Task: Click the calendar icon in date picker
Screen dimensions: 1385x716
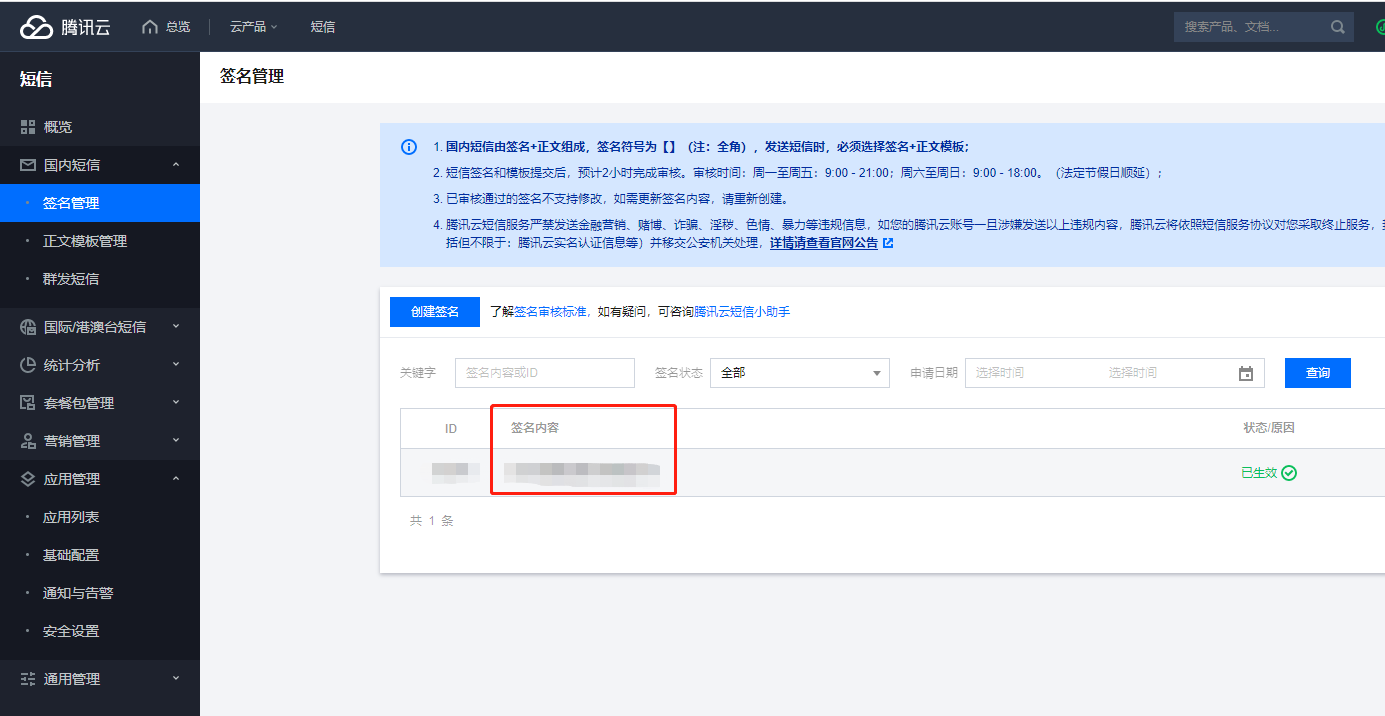Action: click(x=1246, y=373)
